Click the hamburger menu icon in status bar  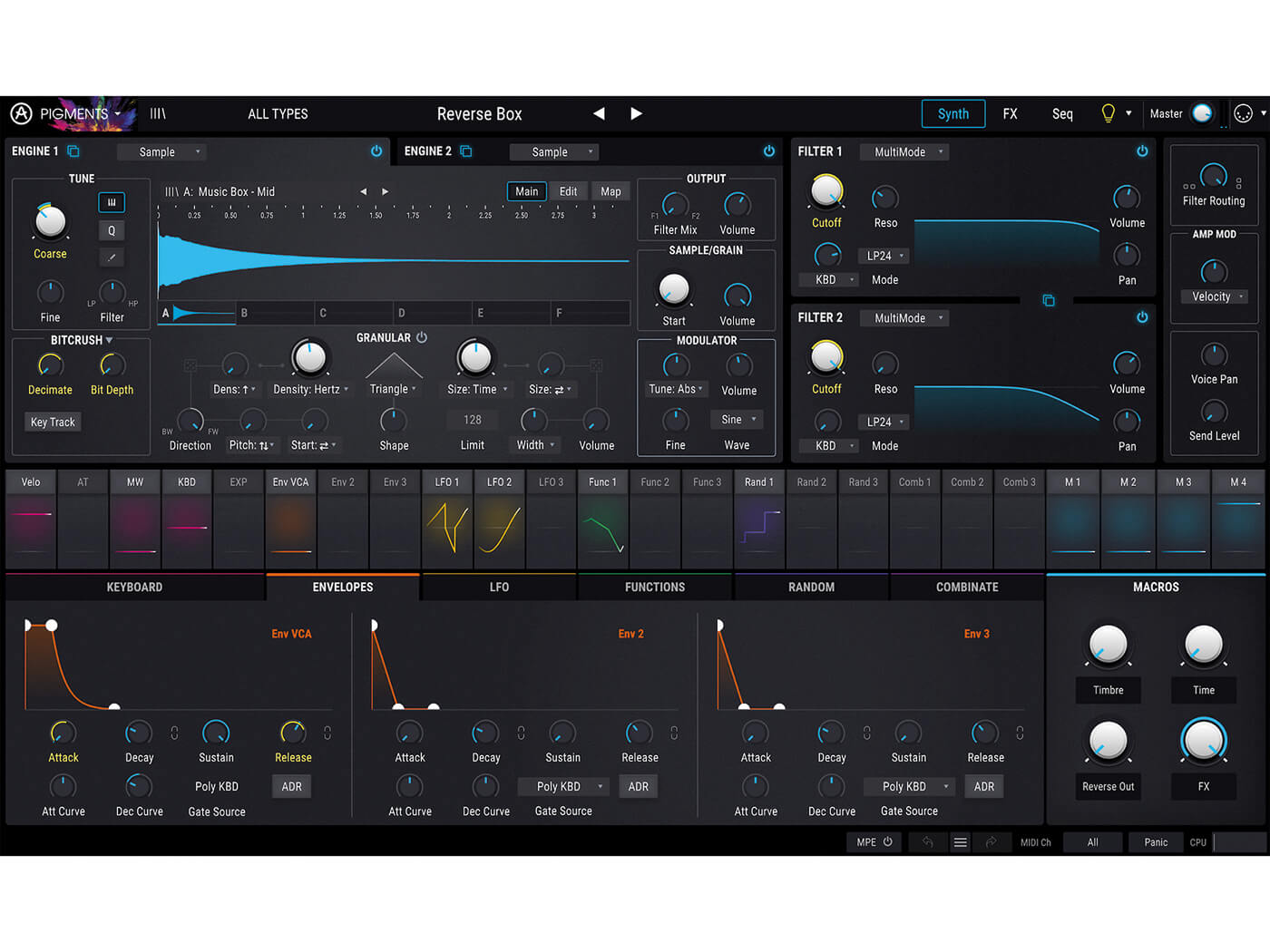(960, 842)
